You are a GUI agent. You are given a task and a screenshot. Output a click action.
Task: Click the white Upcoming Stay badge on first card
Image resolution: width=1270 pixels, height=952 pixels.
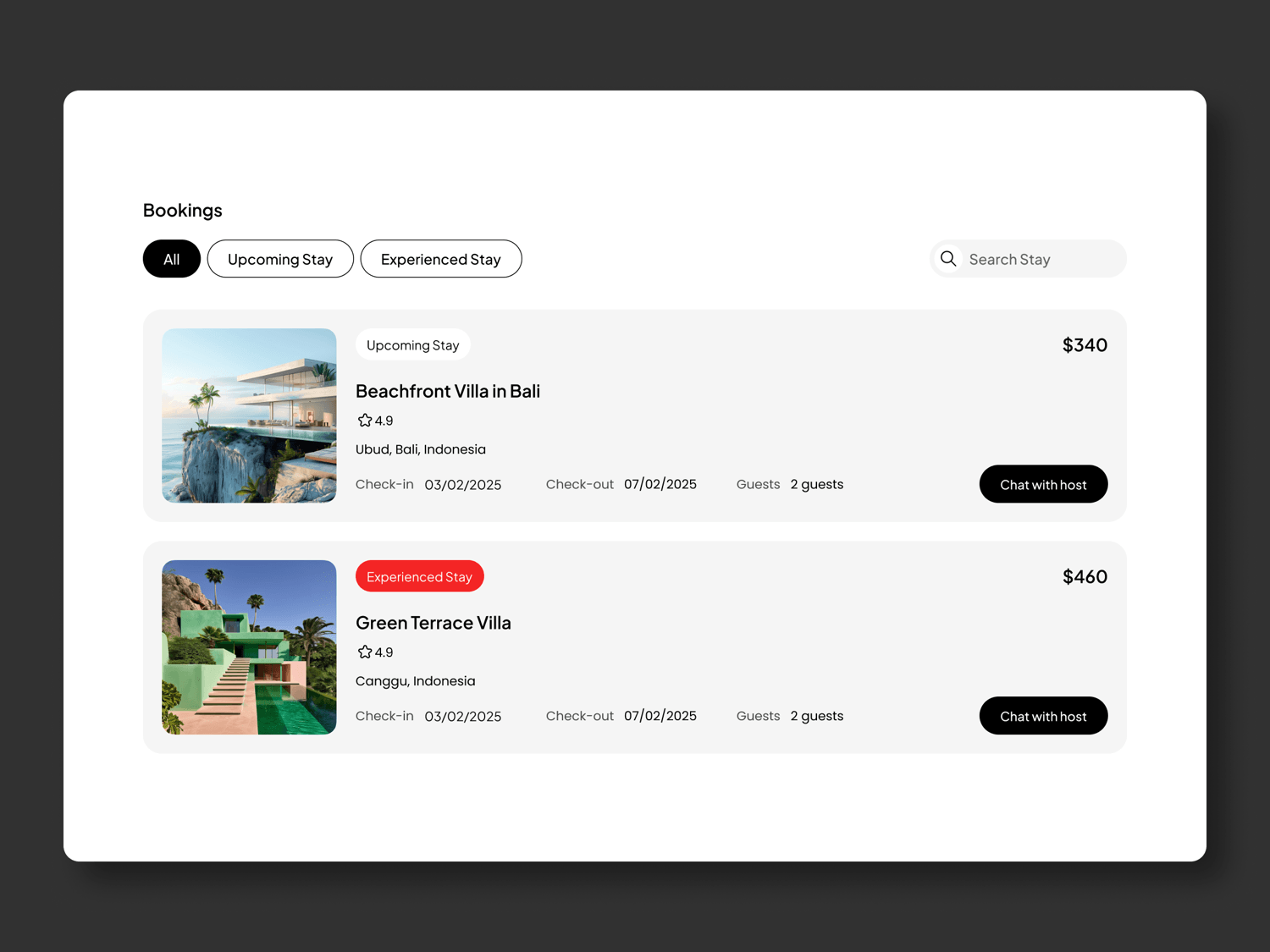point(413,345)
